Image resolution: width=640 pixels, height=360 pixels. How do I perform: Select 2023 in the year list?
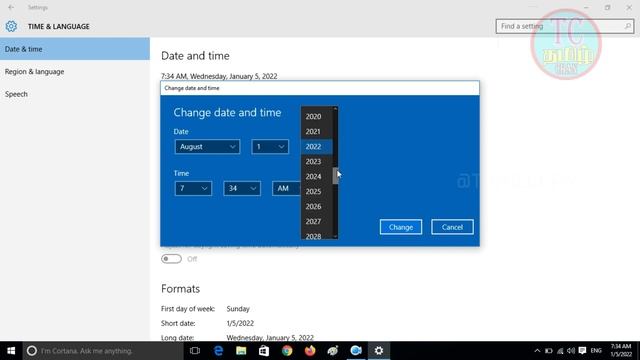[x=317, y=162]
